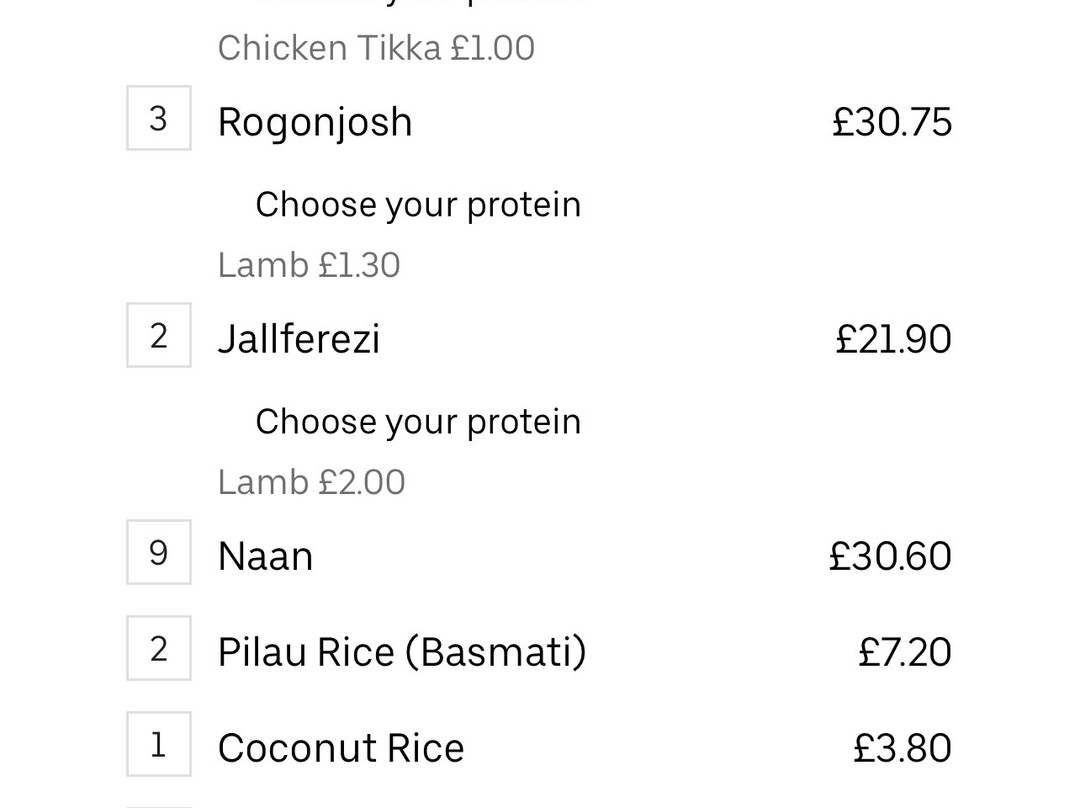Viewport: 1080px width, 808px height.
Task: Select the Lamb £2.00 protein option
Action: [311, 482]
